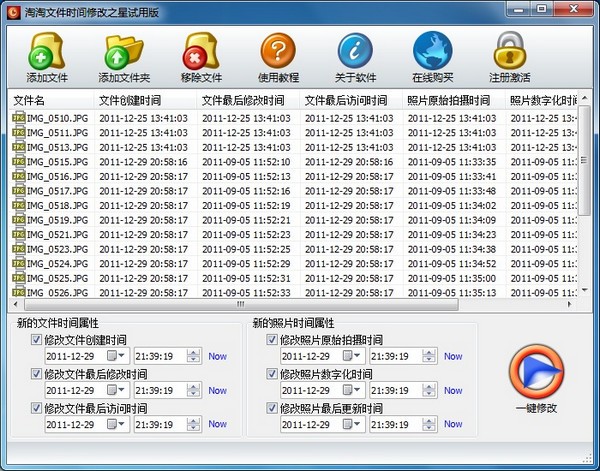Image resolution: width=600 pixels, height=471 pixels.
Task: Click the 在线购买 globe icon
Action: (x=433, y=51)
